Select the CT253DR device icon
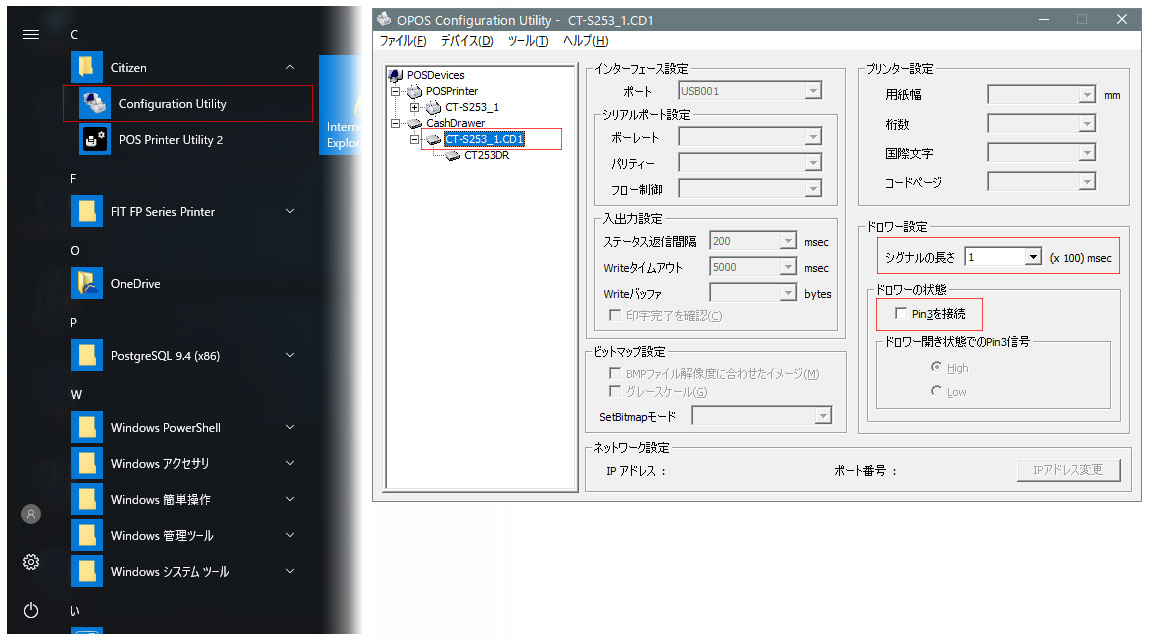This screenshot has width=1151, height=640. [453, 155]
